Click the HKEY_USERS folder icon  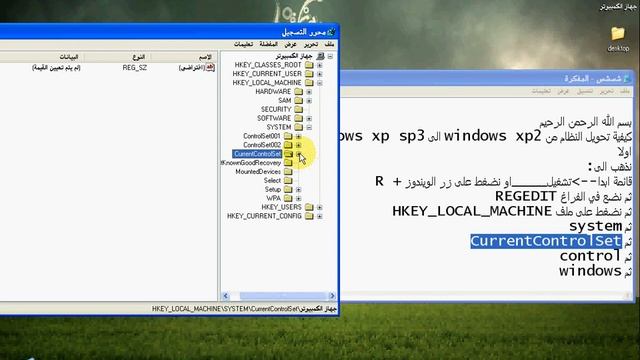(309, 207)
